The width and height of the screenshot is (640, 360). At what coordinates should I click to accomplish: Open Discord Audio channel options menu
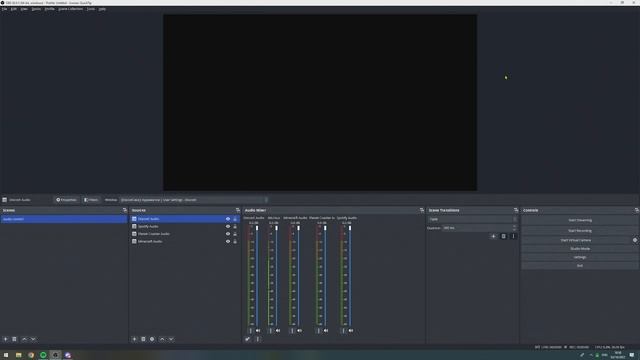pos(250,331)
